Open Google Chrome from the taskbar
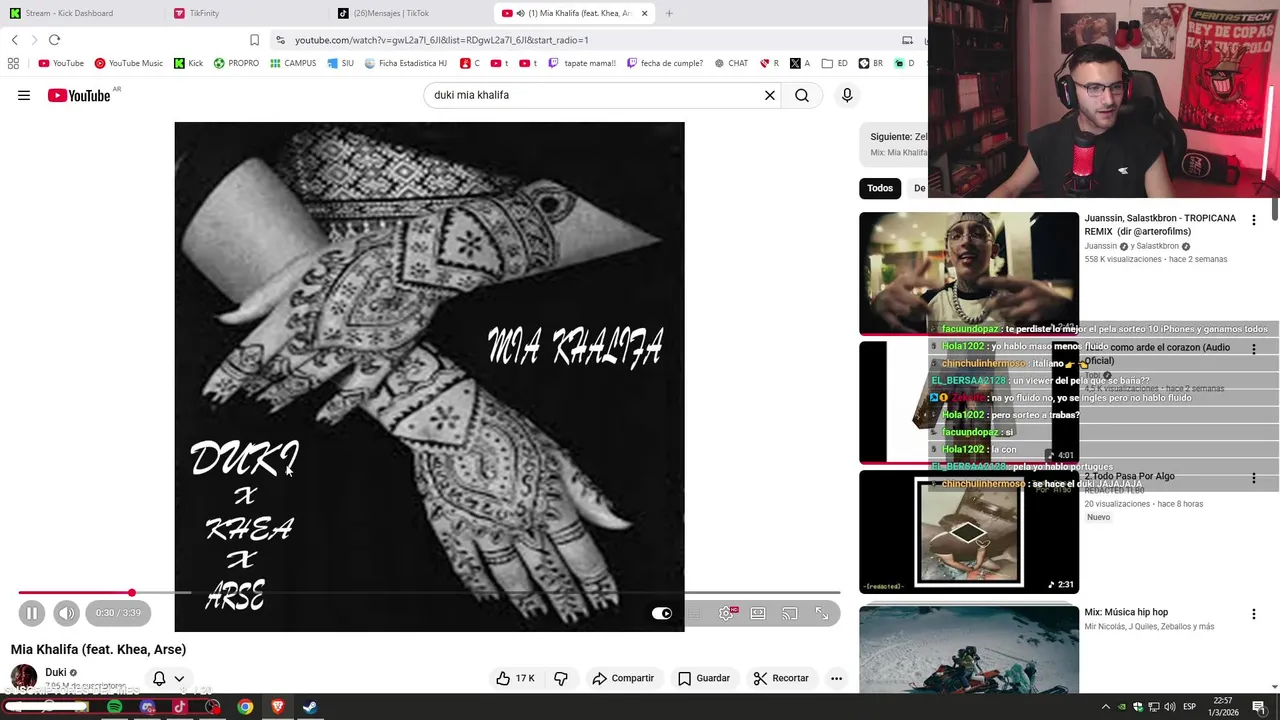Image resolution: width=1280 pixels, height=720 pixels. coord(245,707)
